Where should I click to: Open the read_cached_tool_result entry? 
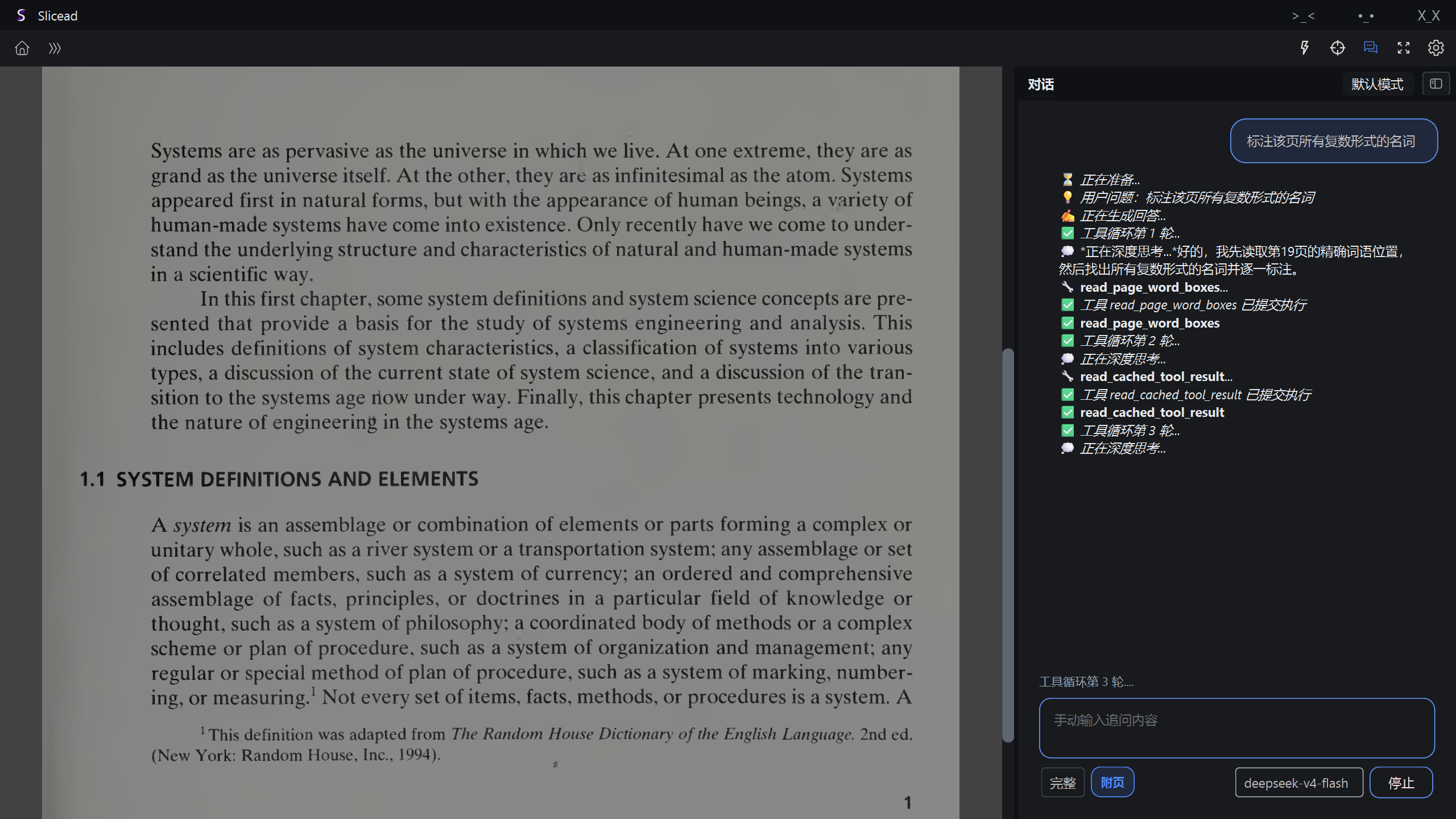1151,412
